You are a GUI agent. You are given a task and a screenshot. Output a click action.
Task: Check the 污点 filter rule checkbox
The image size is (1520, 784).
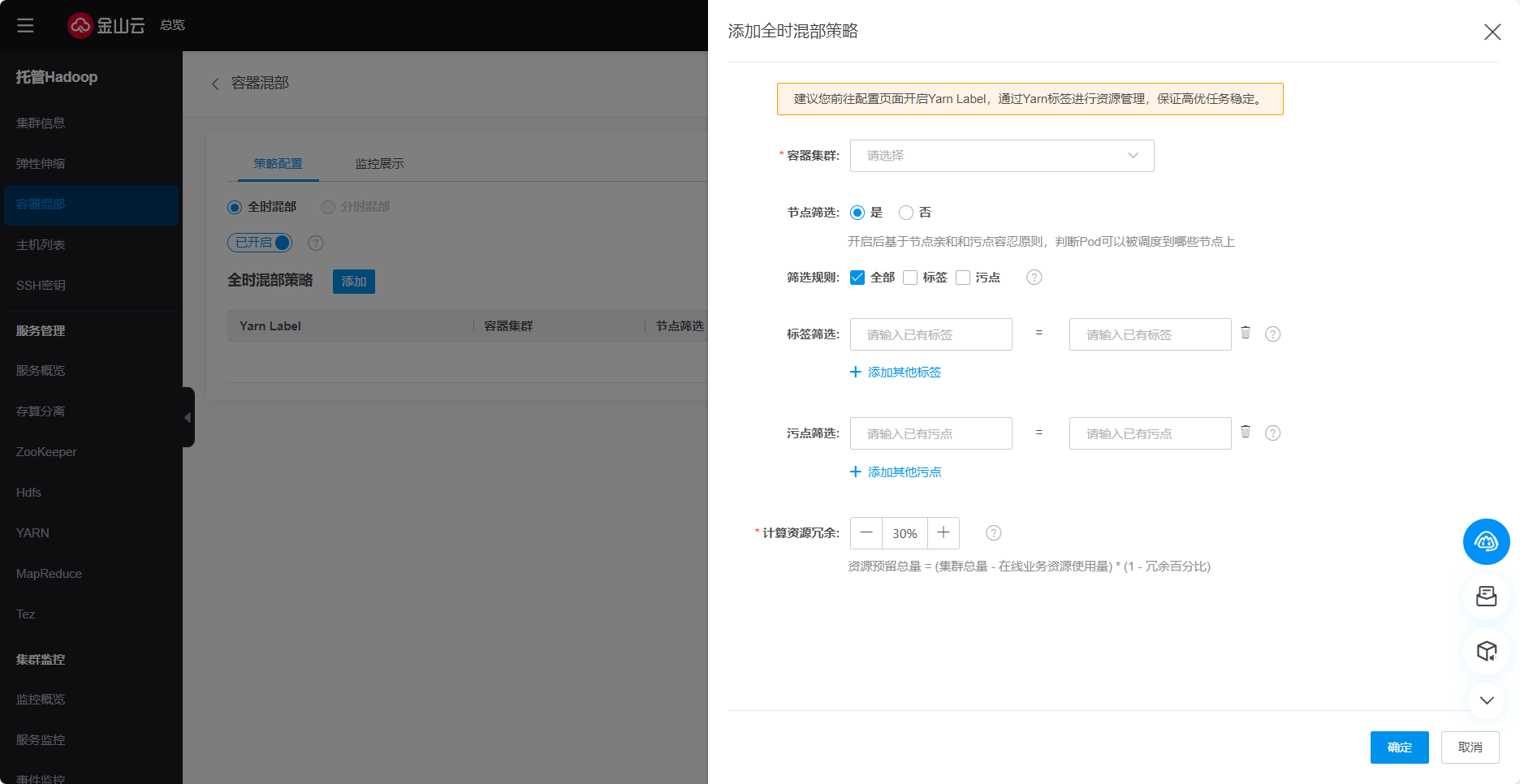click(963, 278)
